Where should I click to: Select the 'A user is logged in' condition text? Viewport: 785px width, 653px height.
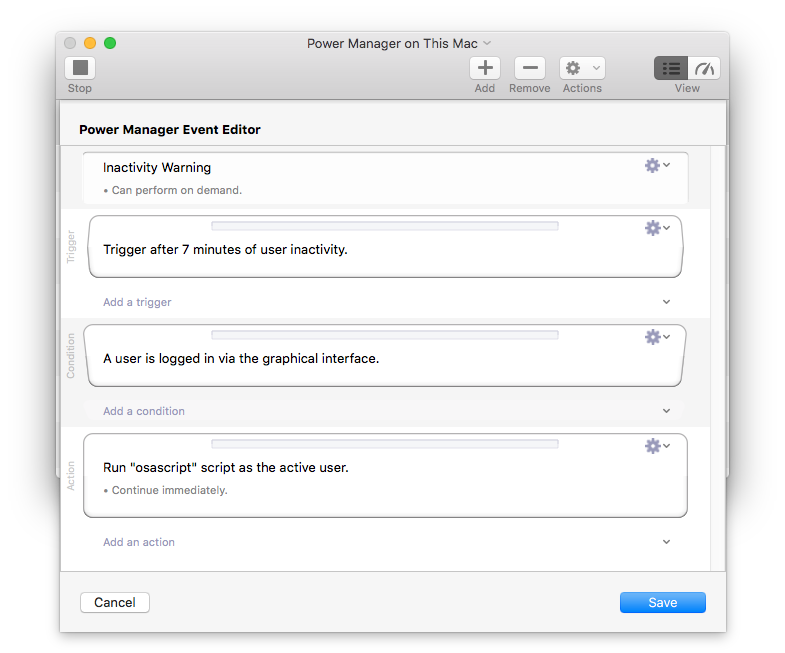(241, 359)
